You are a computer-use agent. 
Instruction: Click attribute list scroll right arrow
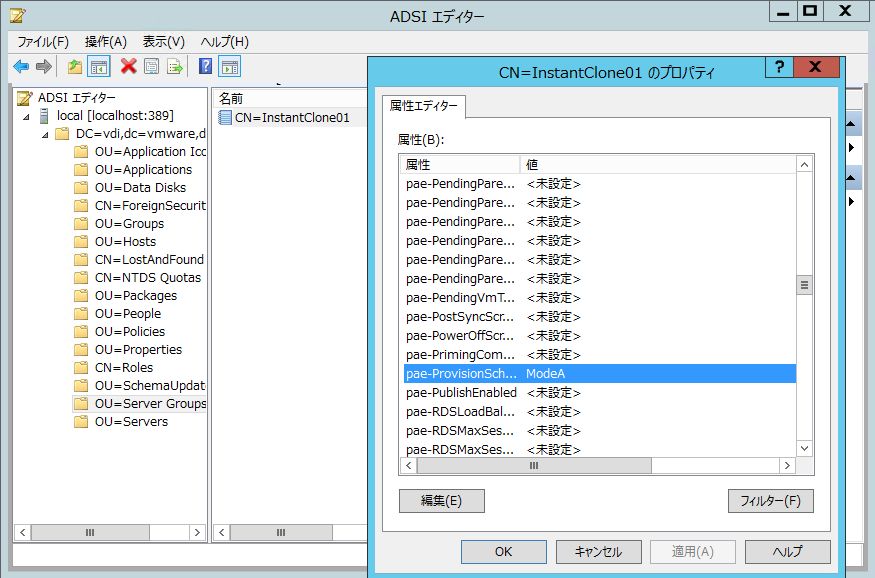point(787,465)
